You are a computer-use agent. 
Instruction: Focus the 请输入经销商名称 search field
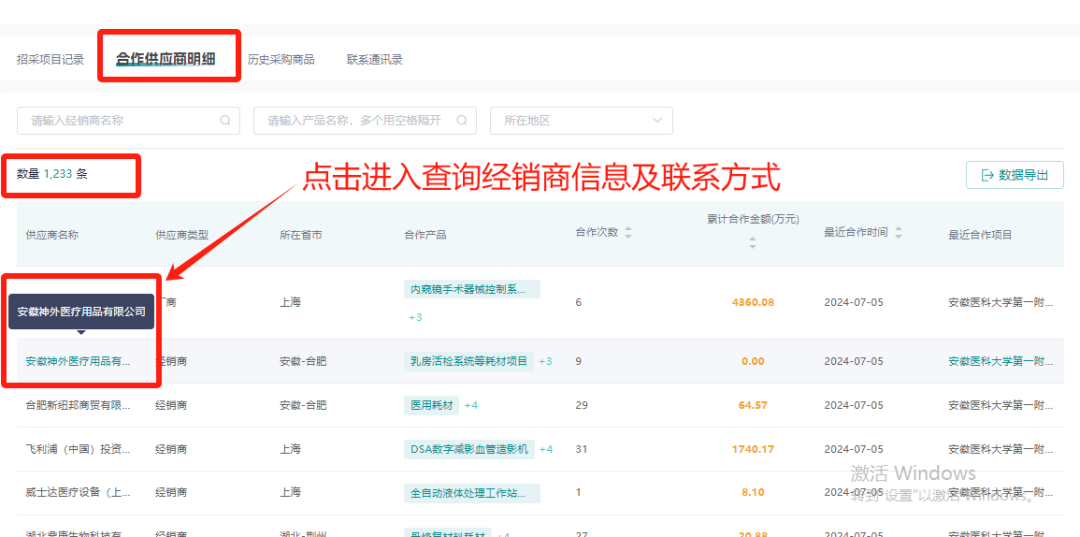[x=128, y=120]
